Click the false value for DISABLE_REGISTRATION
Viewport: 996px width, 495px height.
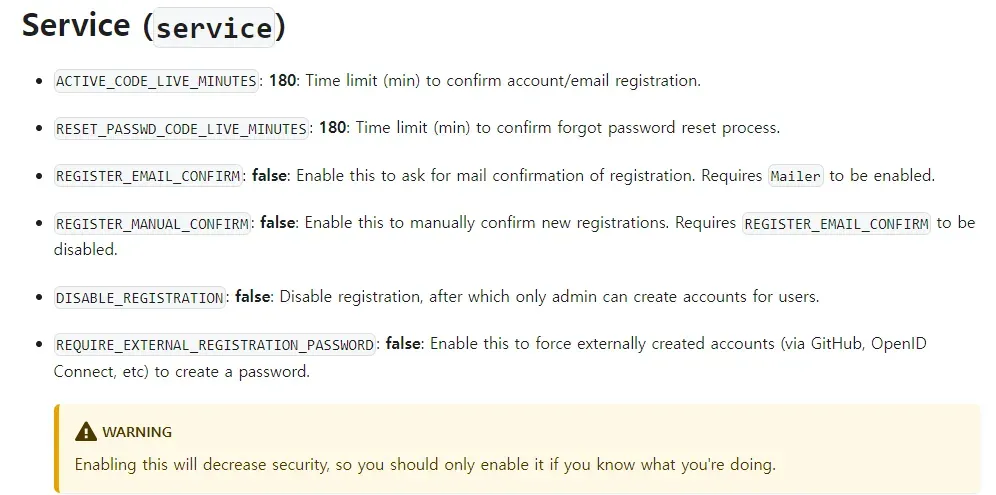253,297
